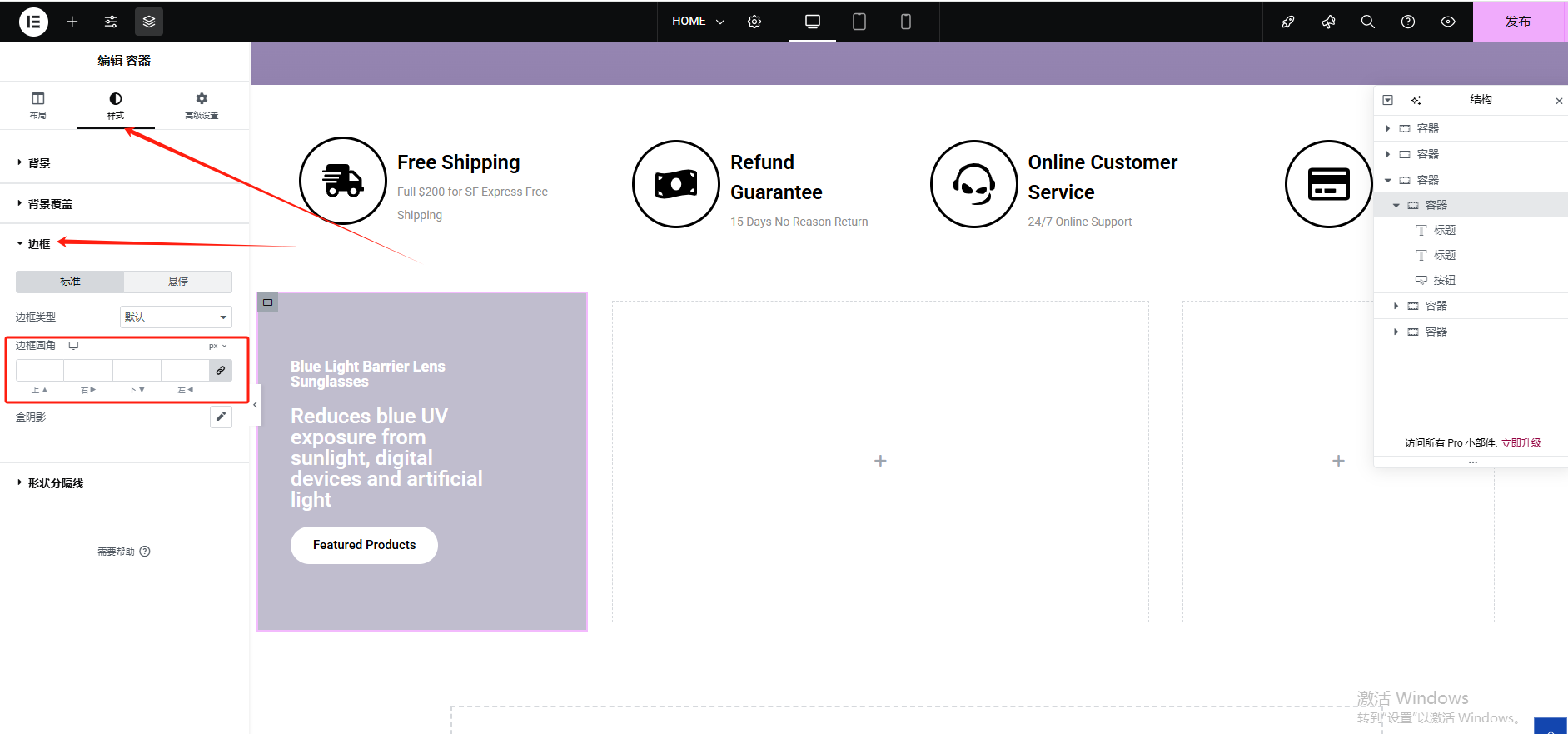Toggle the structure layers icon
Screen dimensions: 1568x734
[x=149, y=22]
